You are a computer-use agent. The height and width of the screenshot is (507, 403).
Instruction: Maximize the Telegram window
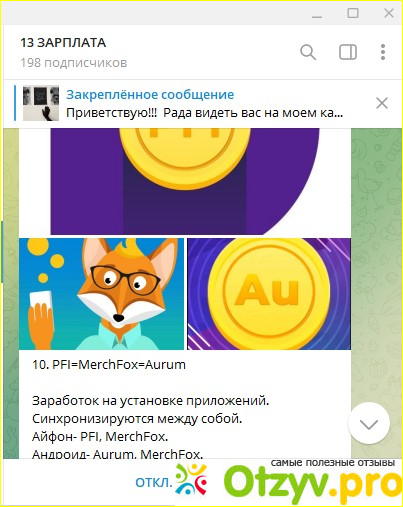353,13
